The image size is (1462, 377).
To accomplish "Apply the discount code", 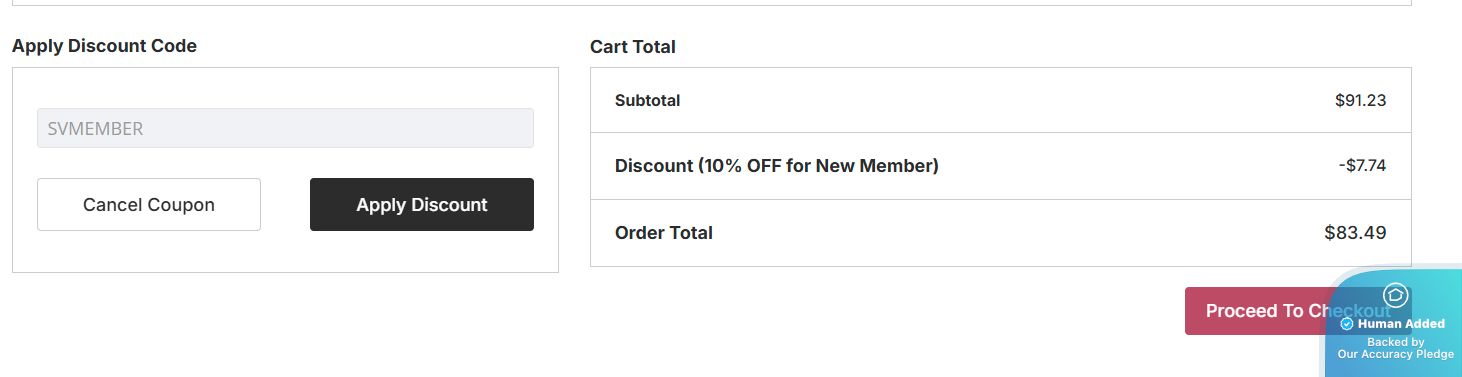I will point(422,205).
